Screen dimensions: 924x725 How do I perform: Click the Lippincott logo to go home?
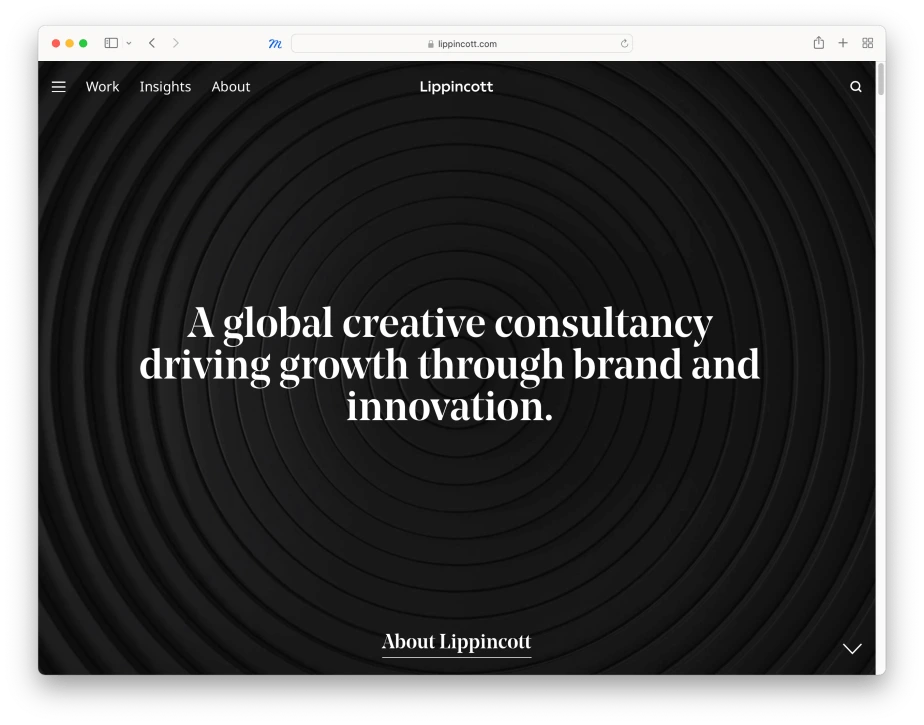pyautogui.click(x=456, y=87)
